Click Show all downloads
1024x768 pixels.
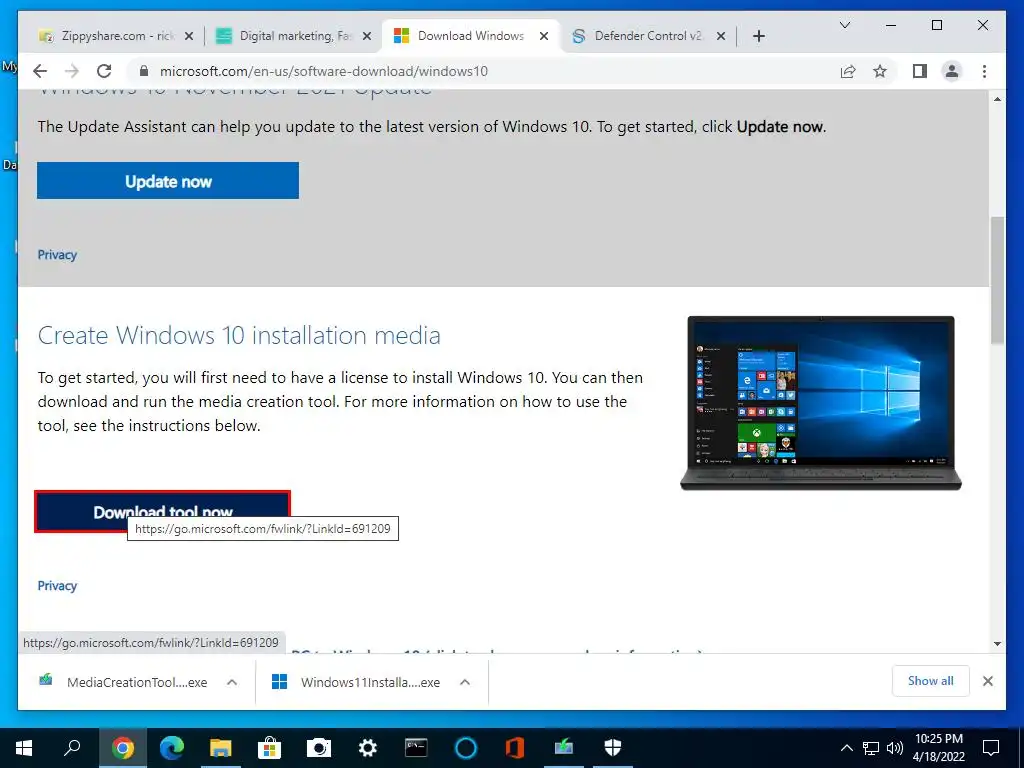pos(931,681)
